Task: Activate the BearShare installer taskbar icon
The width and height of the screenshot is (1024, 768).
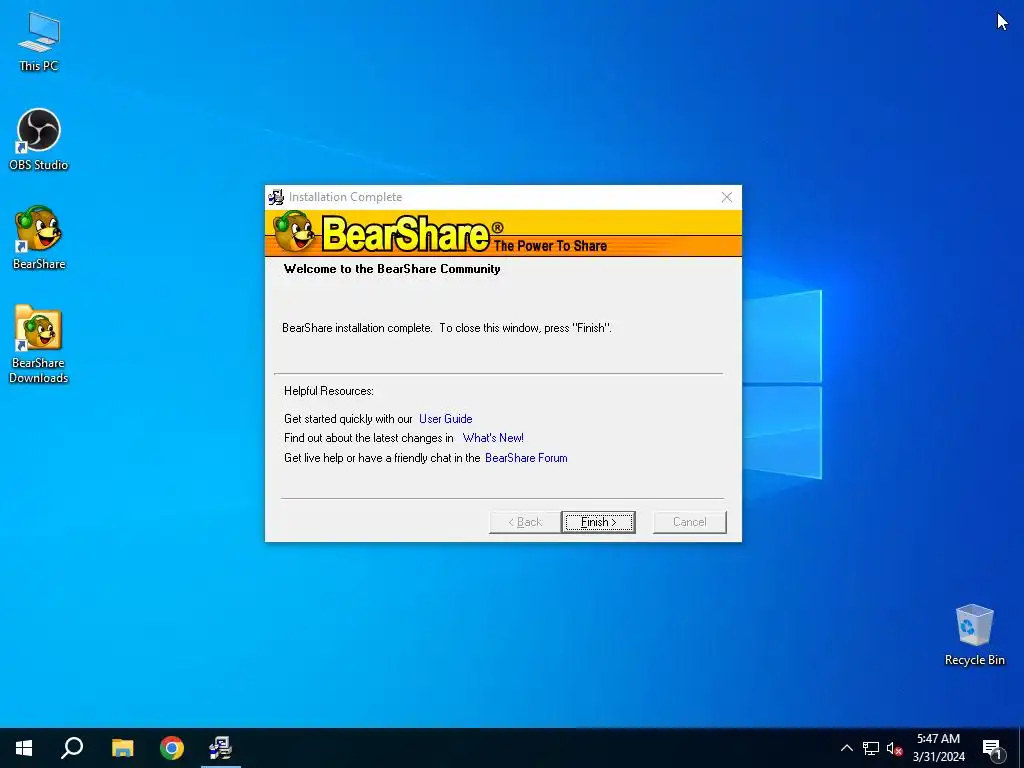Action: (221, 748)
